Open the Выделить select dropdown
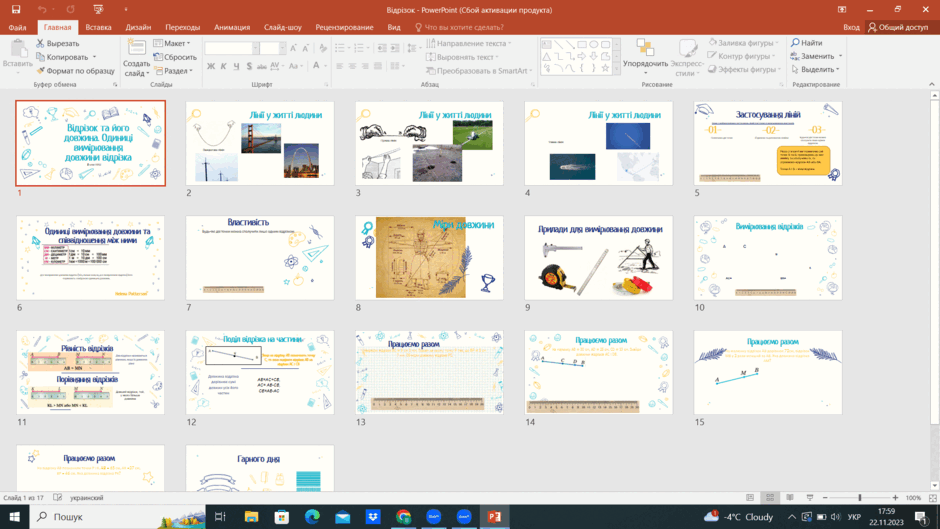The image size is (940, 529). [x=815, y=70]
